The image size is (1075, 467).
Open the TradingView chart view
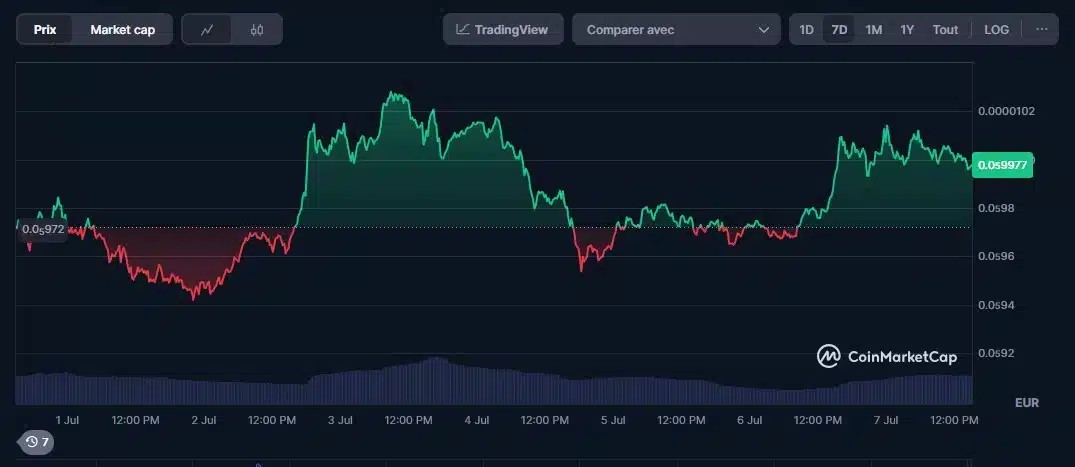pos(503,29)
